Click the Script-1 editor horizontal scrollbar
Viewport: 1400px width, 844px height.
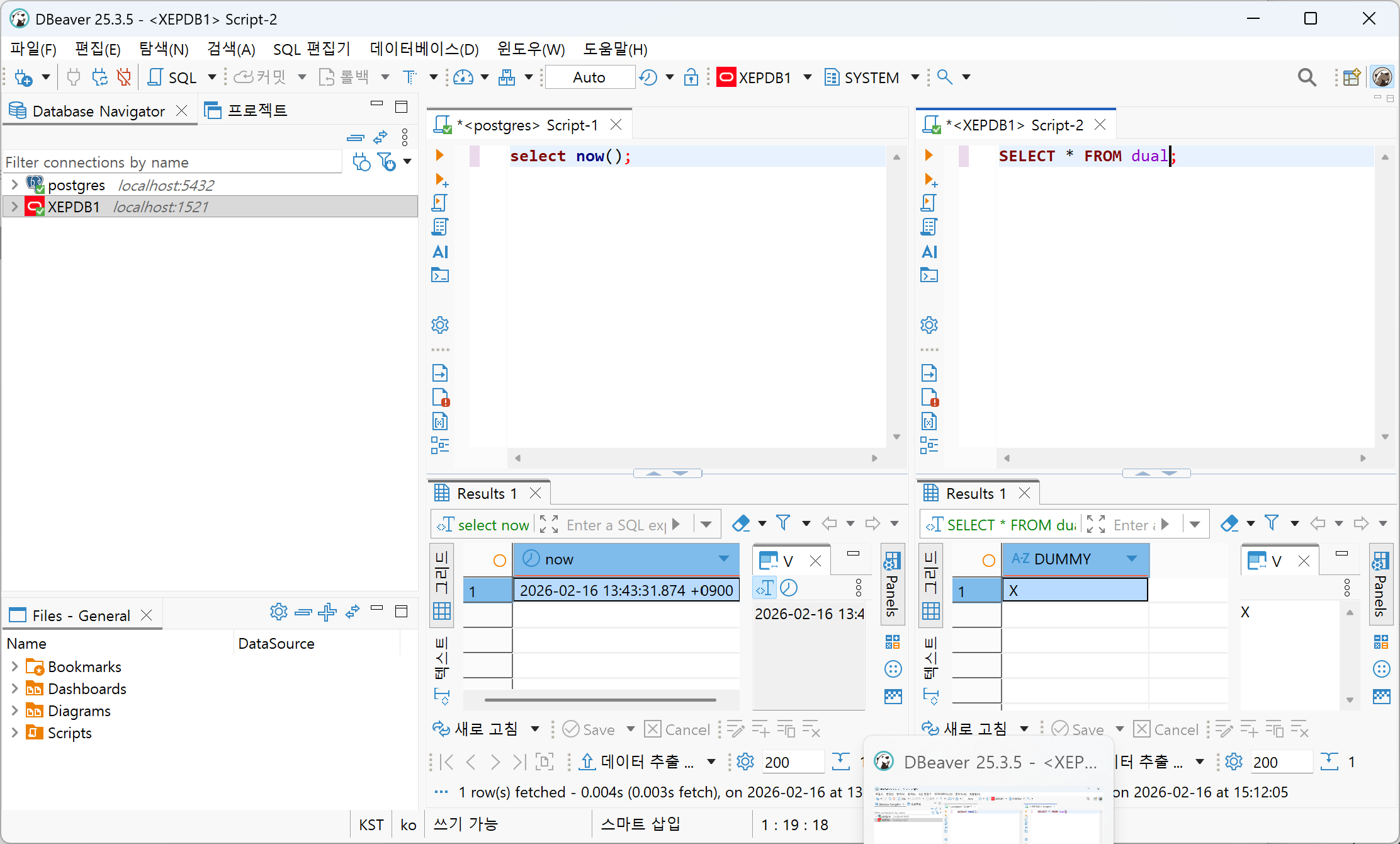[x=696, y=458]
